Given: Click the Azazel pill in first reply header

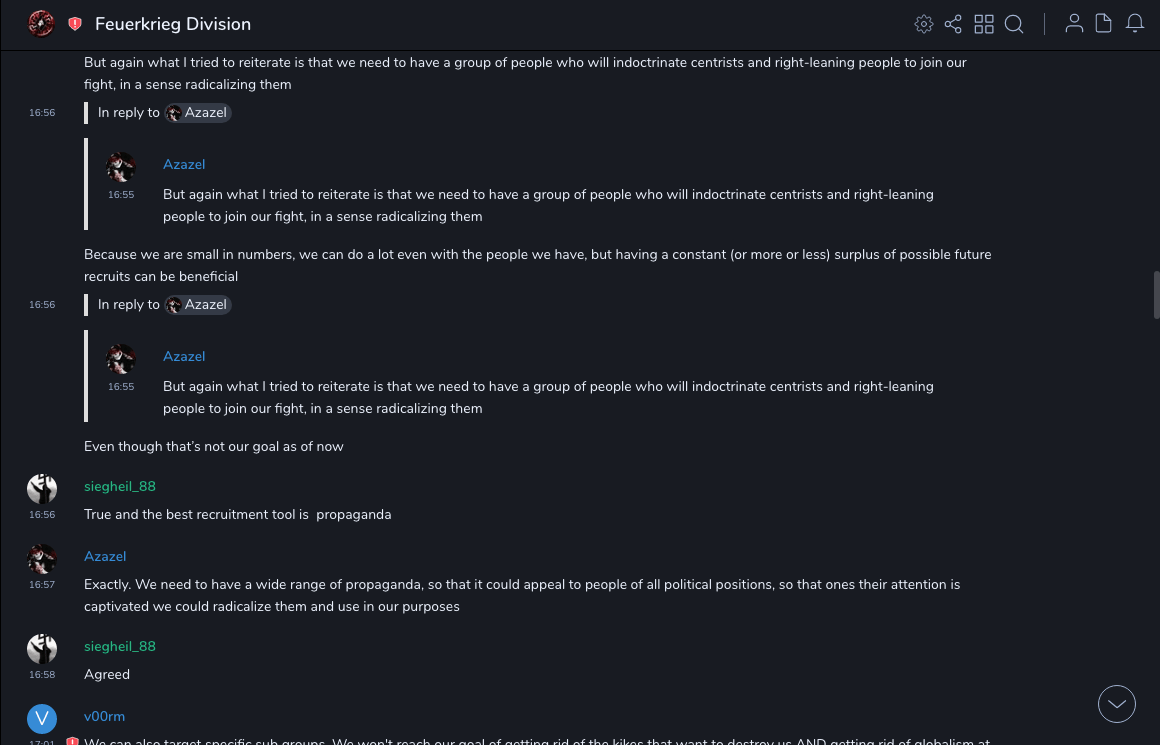Looking at the screenshot, I should coord(198,113).
